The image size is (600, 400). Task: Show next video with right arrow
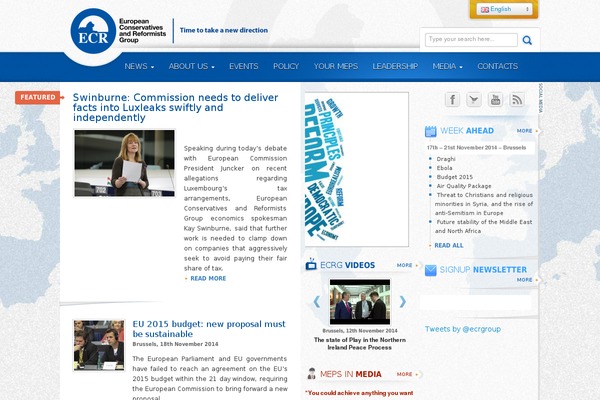pyautogui.click(x=403, y=301)
